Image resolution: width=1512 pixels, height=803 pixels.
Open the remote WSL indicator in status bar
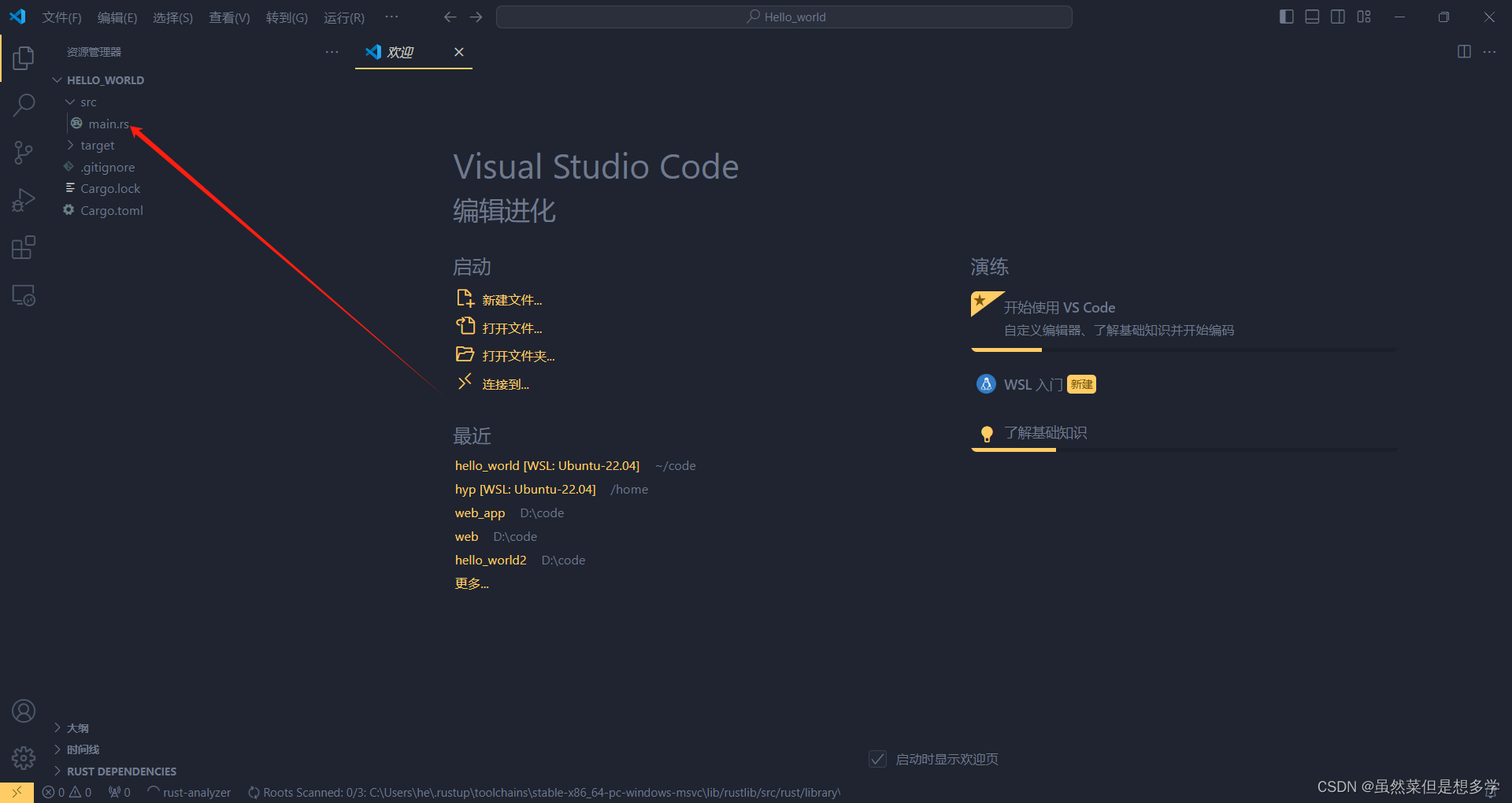[16, 792]
